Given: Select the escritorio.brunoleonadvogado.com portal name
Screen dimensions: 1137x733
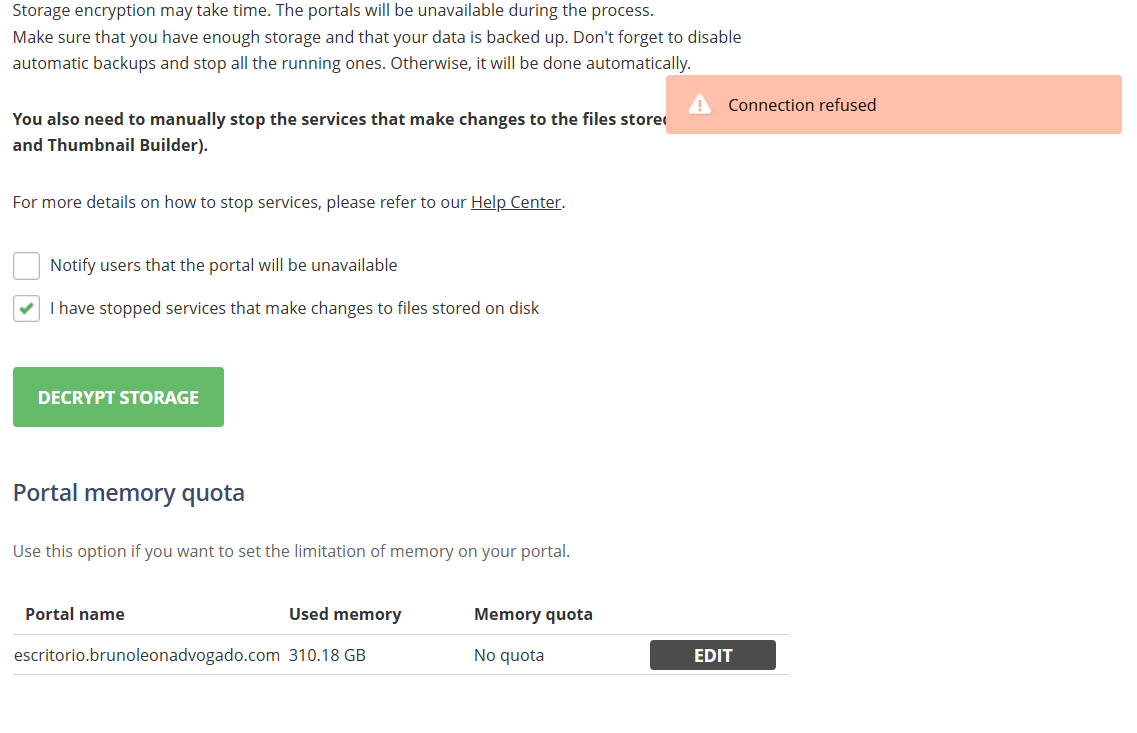Looking at the screenshot, I should [147, 656].
